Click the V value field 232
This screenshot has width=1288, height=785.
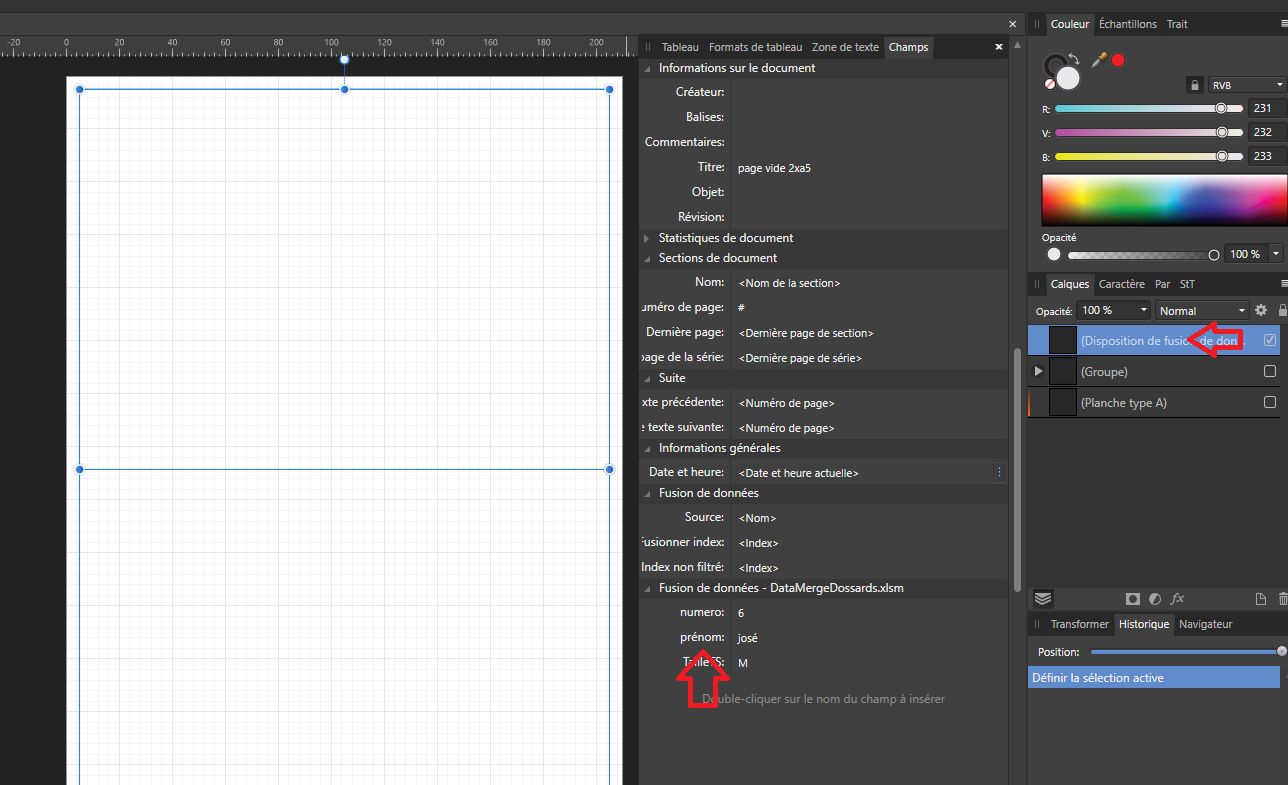click(1266, 132)
